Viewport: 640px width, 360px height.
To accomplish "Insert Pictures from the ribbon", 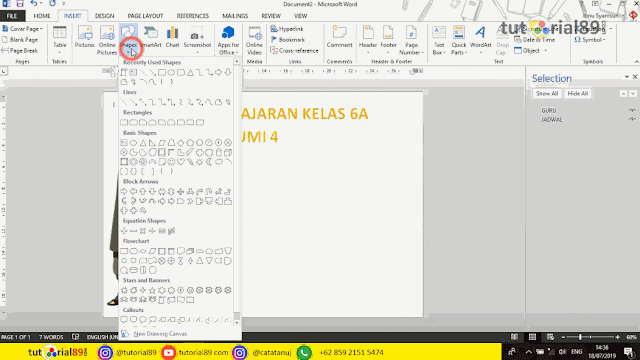I will point(84,38).
